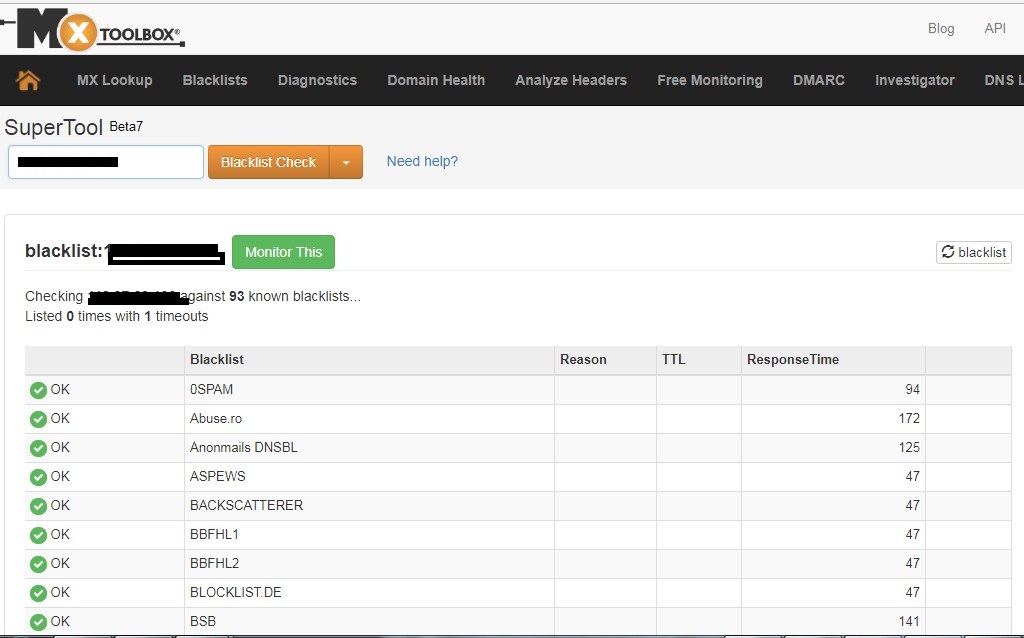Click the green Monitor This button

point(283,252)
